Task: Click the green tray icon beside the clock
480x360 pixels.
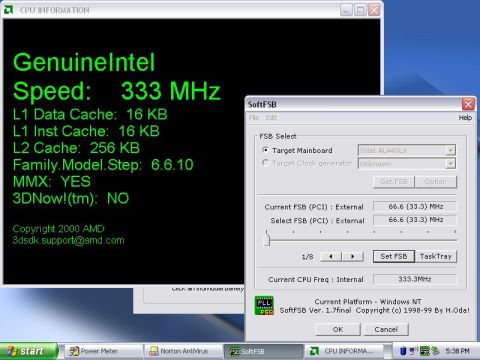Action: coord(436,351)
